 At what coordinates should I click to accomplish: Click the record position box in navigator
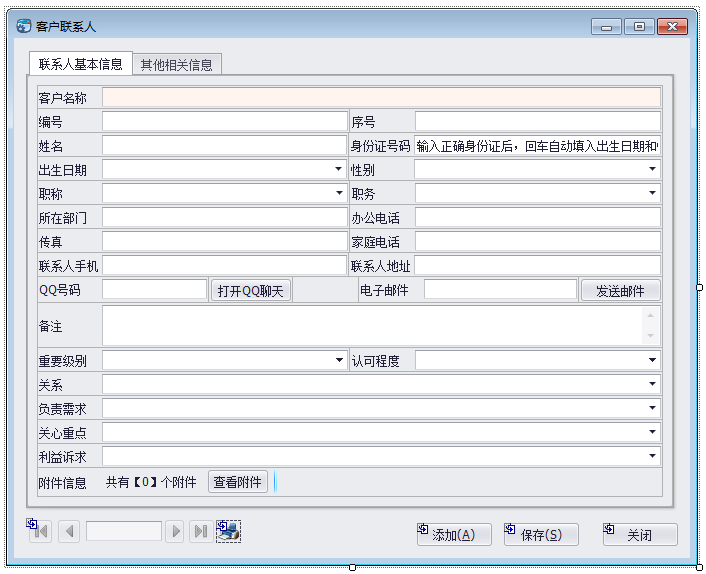click(x=124, y=531)
